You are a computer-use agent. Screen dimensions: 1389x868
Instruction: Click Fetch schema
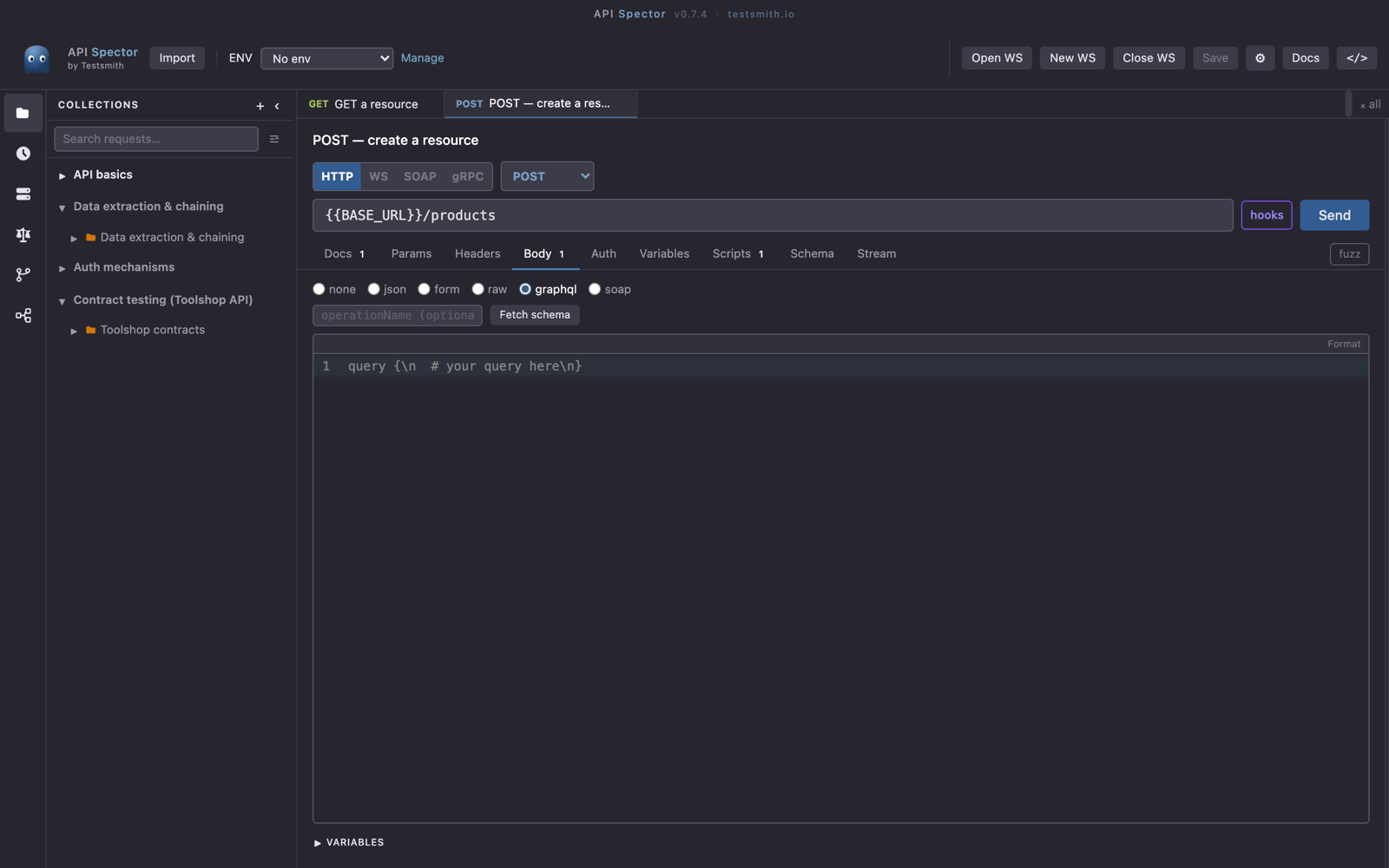coord(535,315)
